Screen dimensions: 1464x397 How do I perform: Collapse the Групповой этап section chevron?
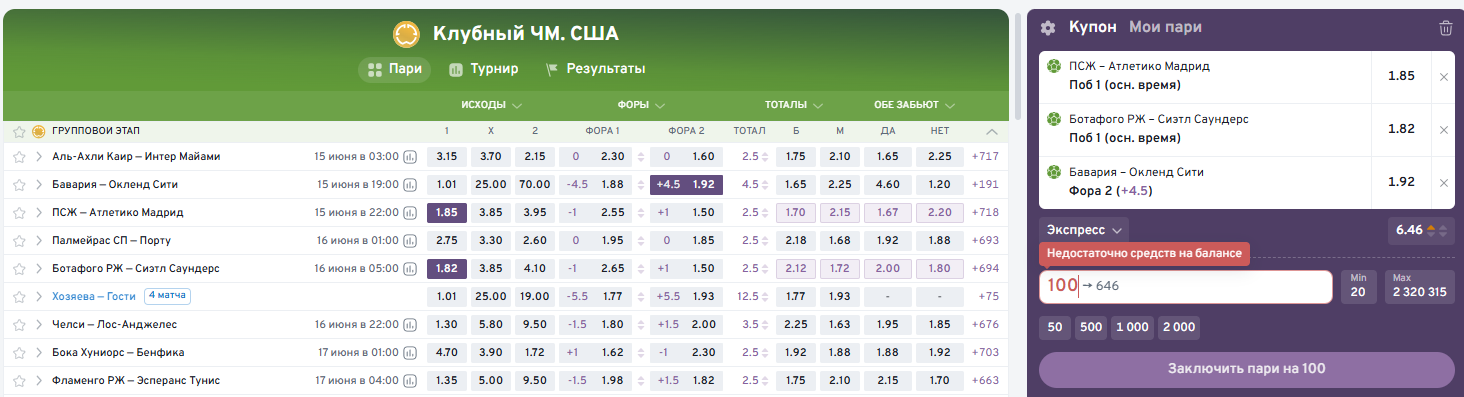(x=992, y=131)
